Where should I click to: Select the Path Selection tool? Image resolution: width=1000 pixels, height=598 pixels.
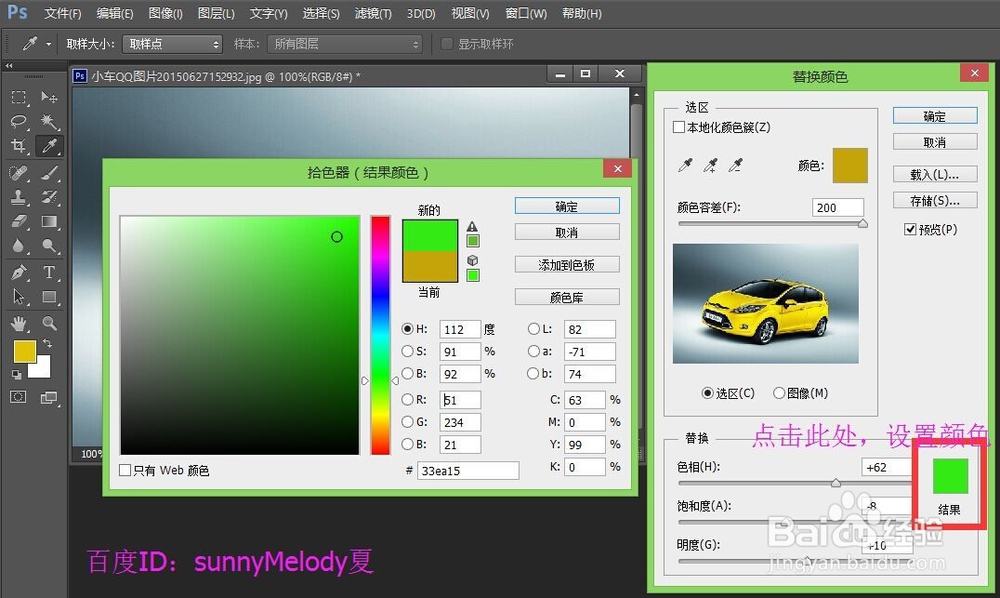coord(18,296)
